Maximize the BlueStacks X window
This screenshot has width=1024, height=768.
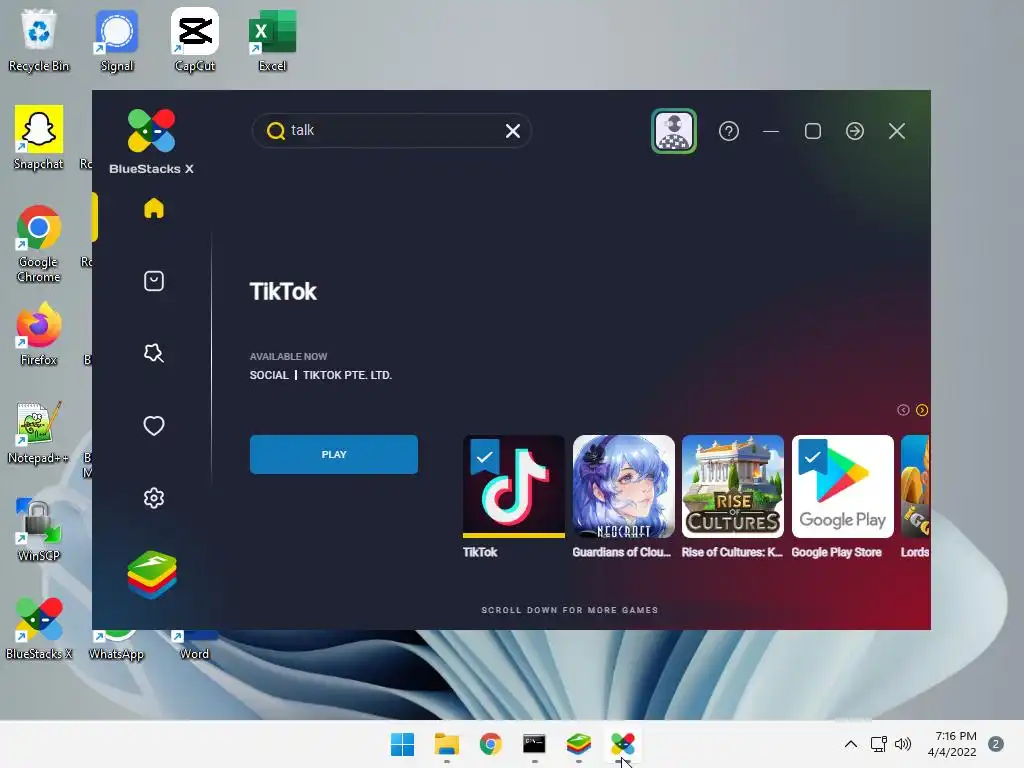coord(812,131)
